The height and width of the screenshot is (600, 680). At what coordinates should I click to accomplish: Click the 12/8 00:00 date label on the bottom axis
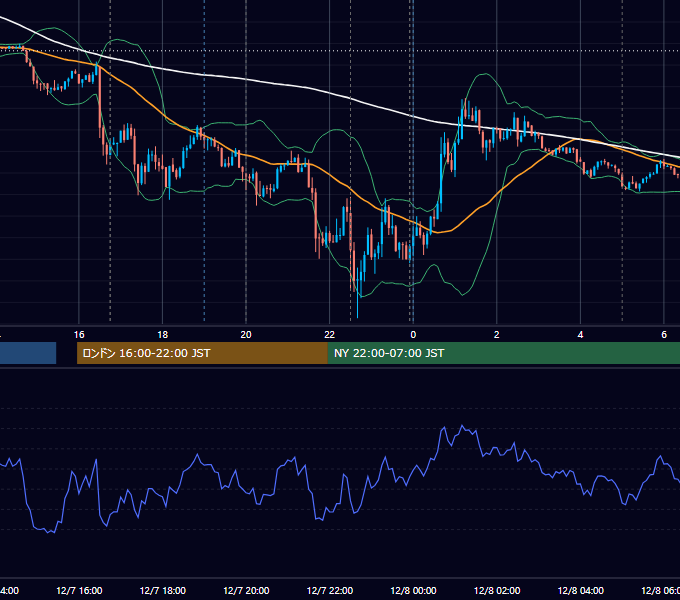pyautogui.click(x=413, y=590)
